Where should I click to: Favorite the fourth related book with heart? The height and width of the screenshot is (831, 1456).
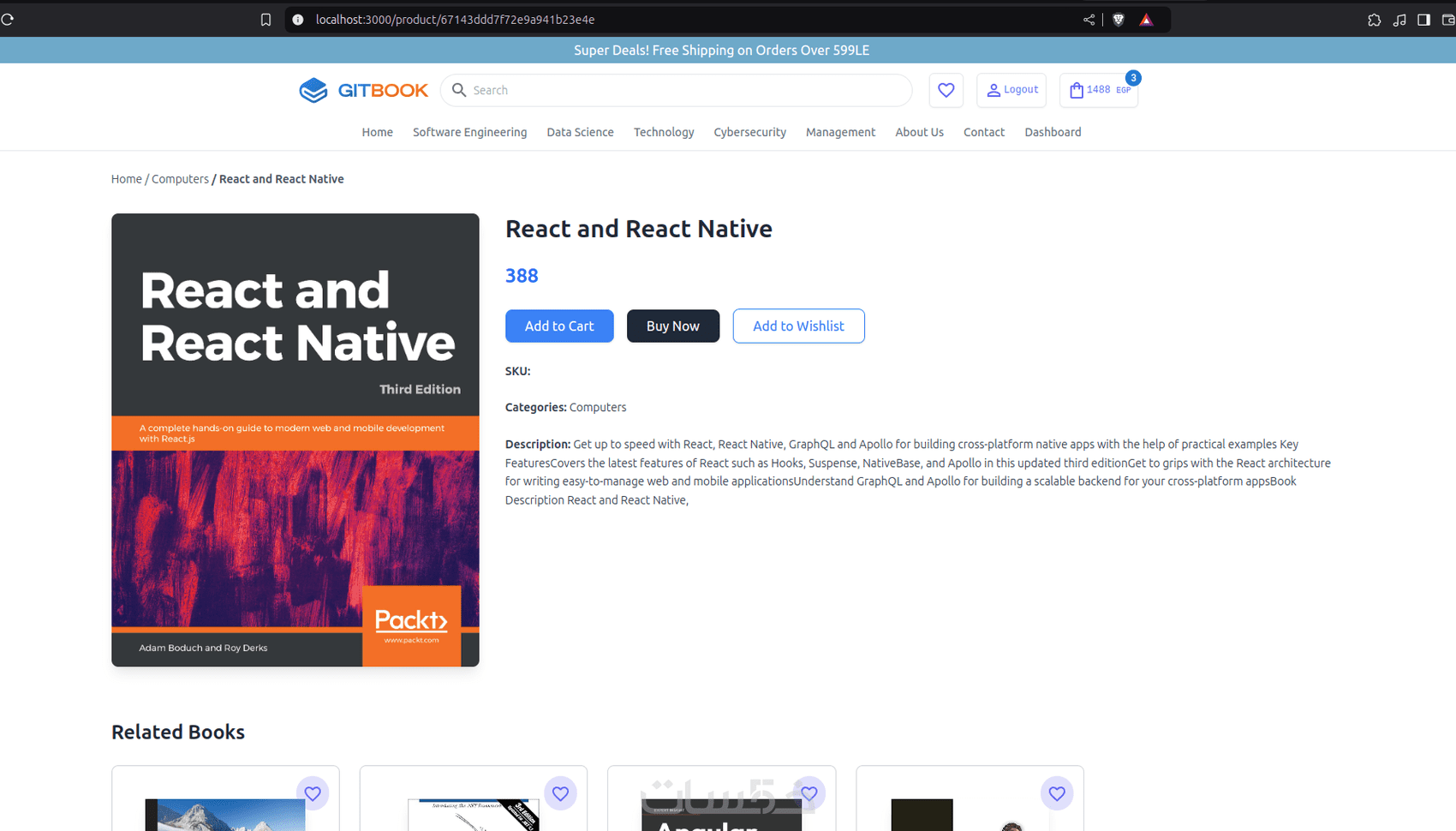(x=1057, y=793)
